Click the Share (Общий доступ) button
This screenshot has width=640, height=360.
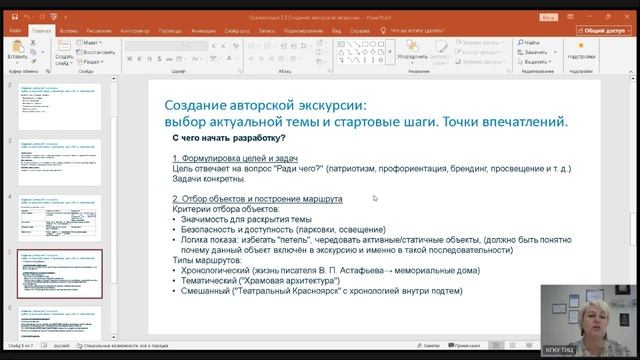[x=604, y=31]
